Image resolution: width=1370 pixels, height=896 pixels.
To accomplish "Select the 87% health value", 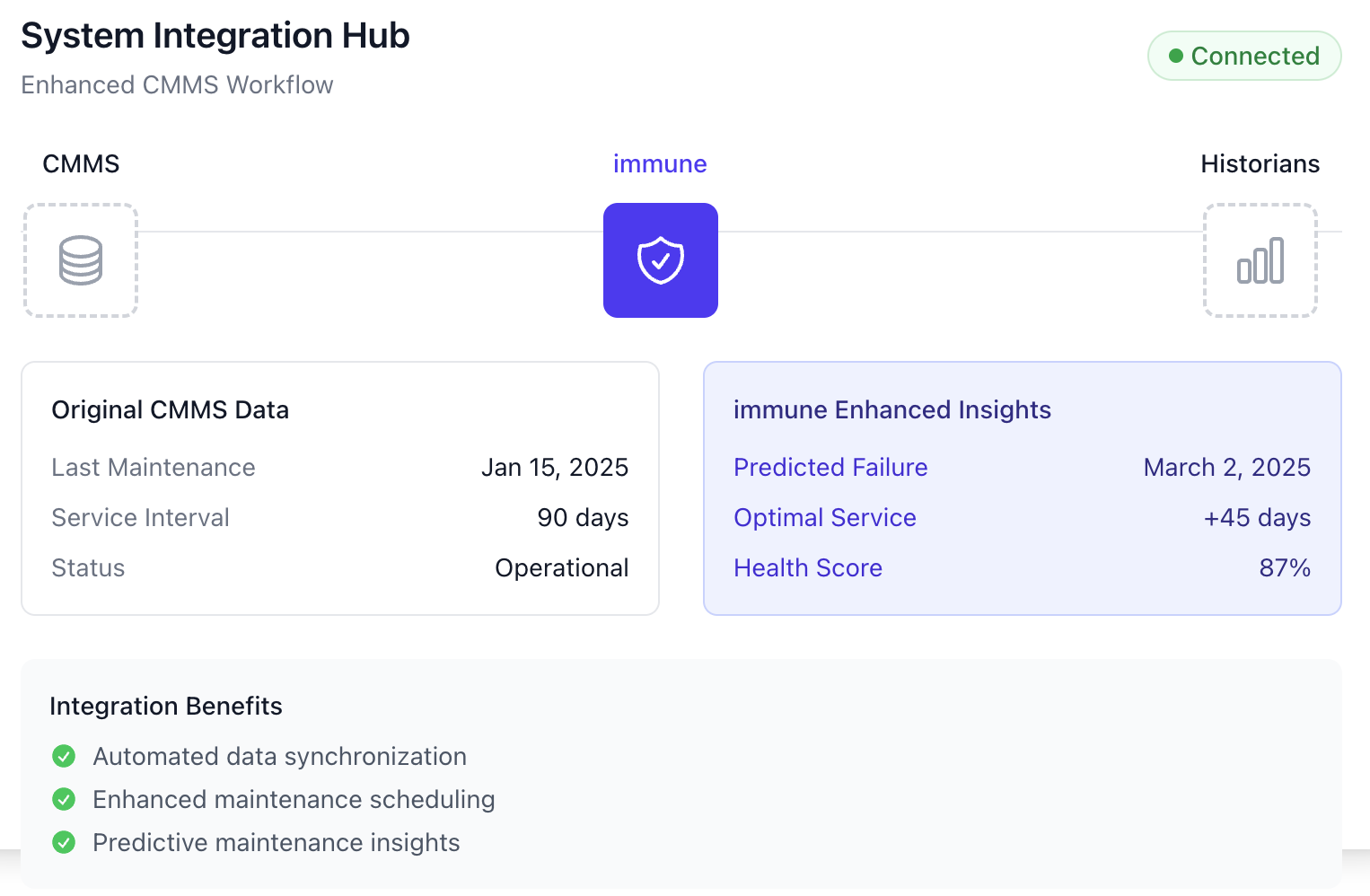I will coord(1285,567).
